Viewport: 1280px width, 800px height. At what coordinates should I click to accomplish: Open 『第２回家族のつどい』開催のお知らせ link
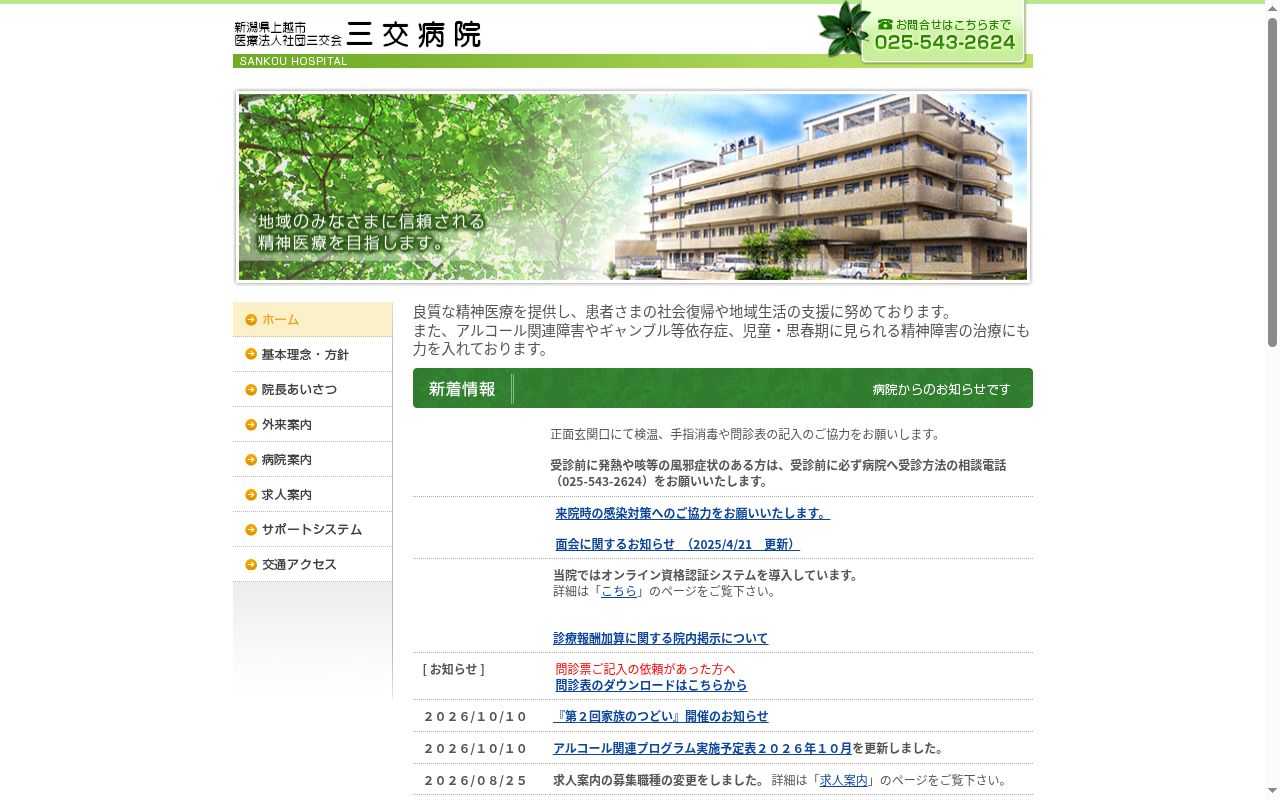660,716
